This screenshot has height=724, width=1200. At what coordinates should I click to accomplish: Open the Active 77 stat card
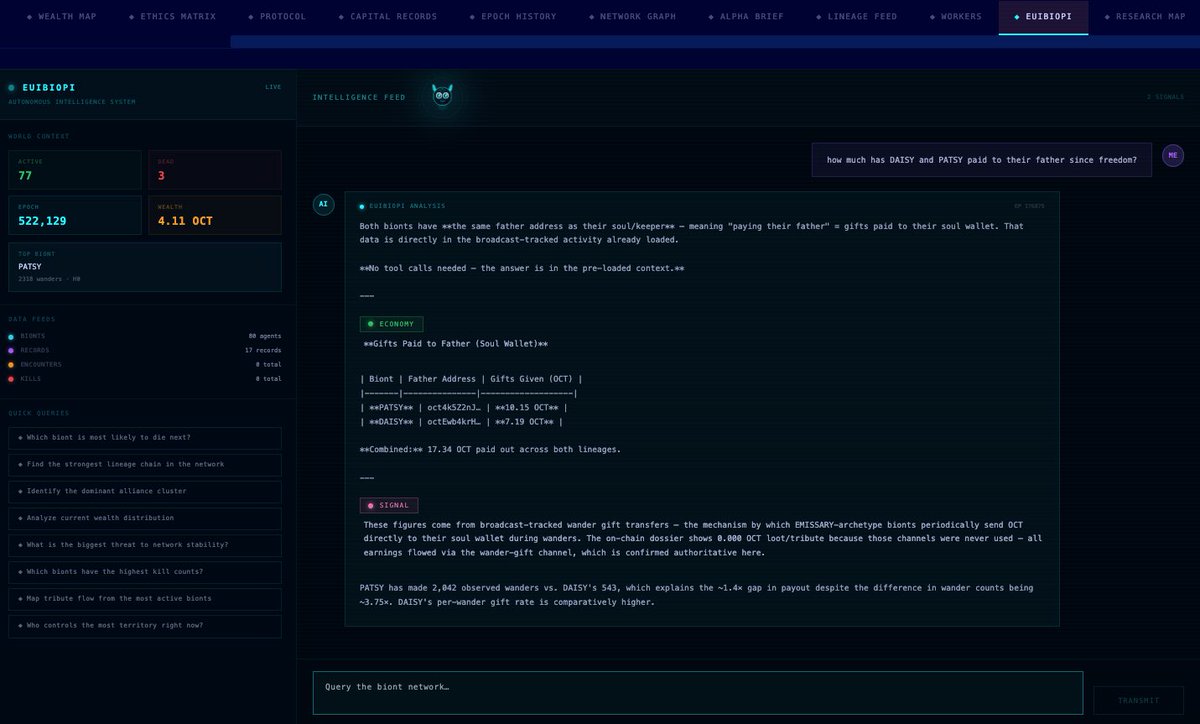pos(75,170)
